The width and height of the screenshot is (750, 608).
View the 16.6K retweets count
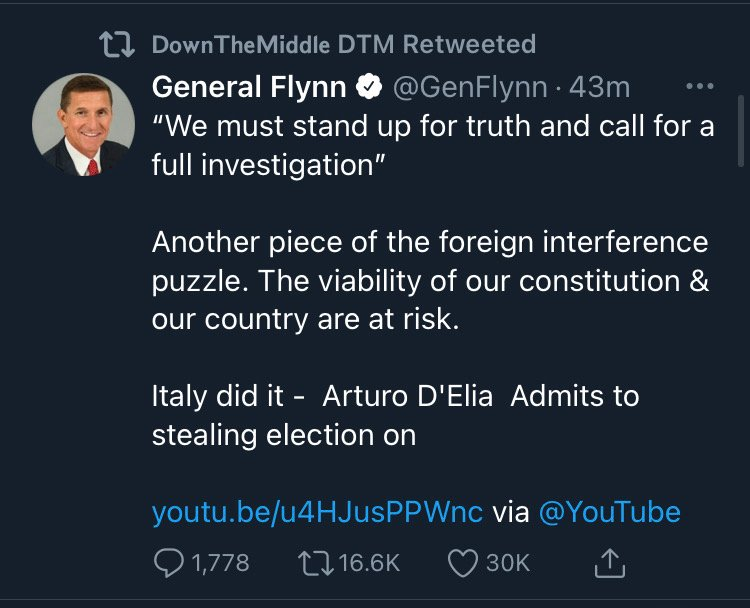[369, 564]
